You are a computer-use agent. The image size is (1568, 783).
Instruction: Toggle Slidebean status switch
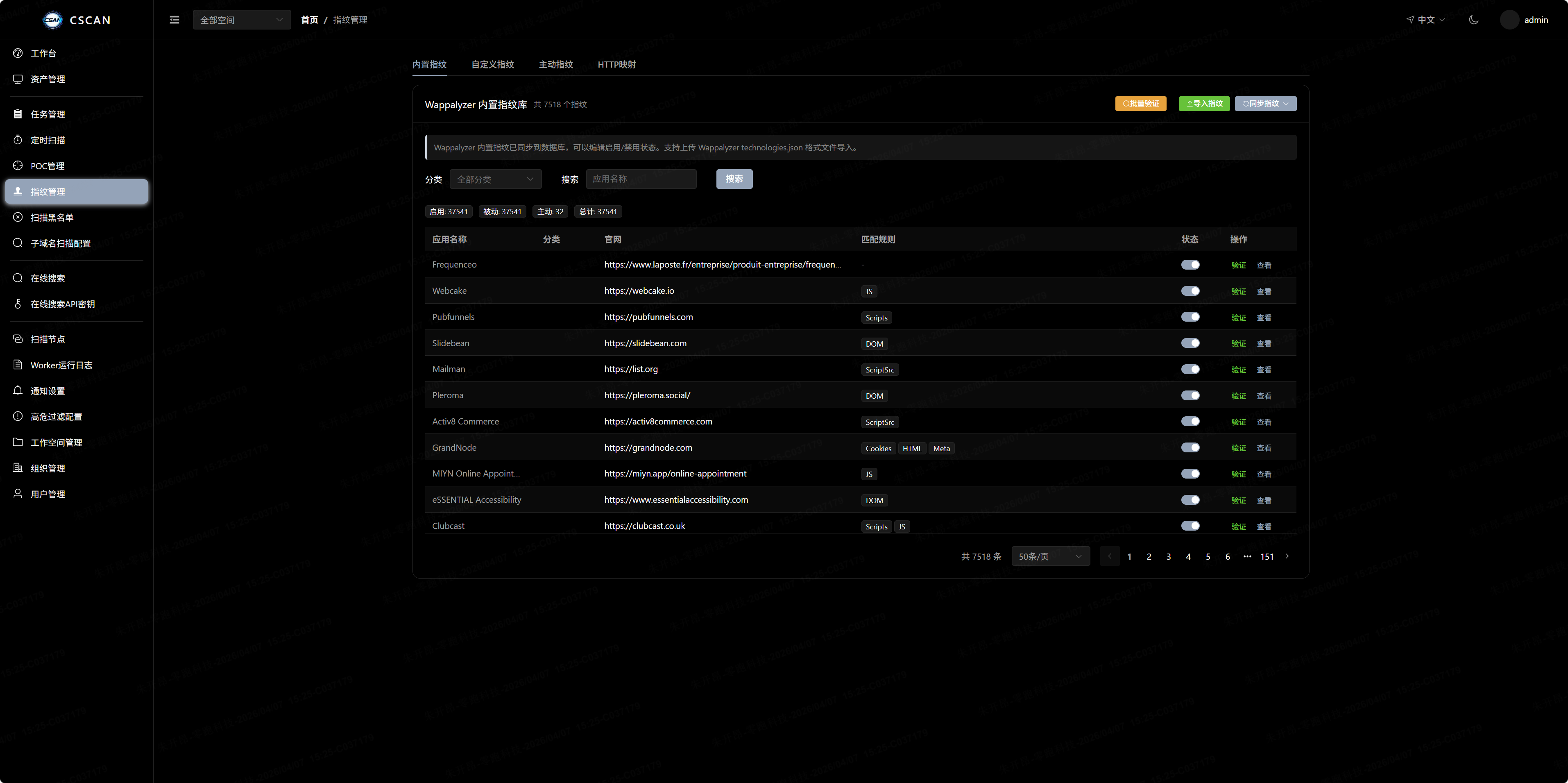click(x=1190, y=343)
